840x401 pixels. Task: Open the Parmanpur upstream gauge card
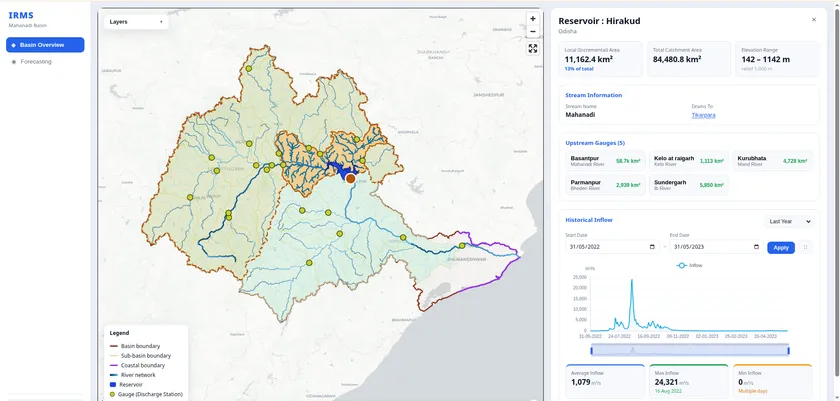[x=605, y=185]
